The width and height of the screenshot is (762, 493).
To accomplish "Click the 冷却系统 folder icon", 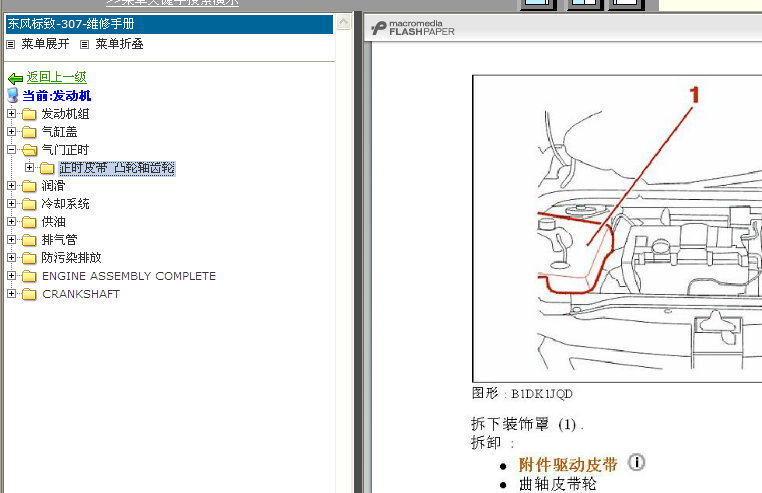I will 29,204.
